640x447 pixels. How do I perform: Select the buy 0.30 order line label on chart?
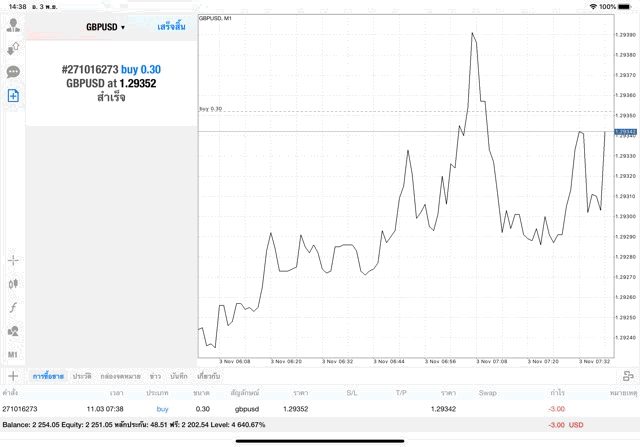211,109
